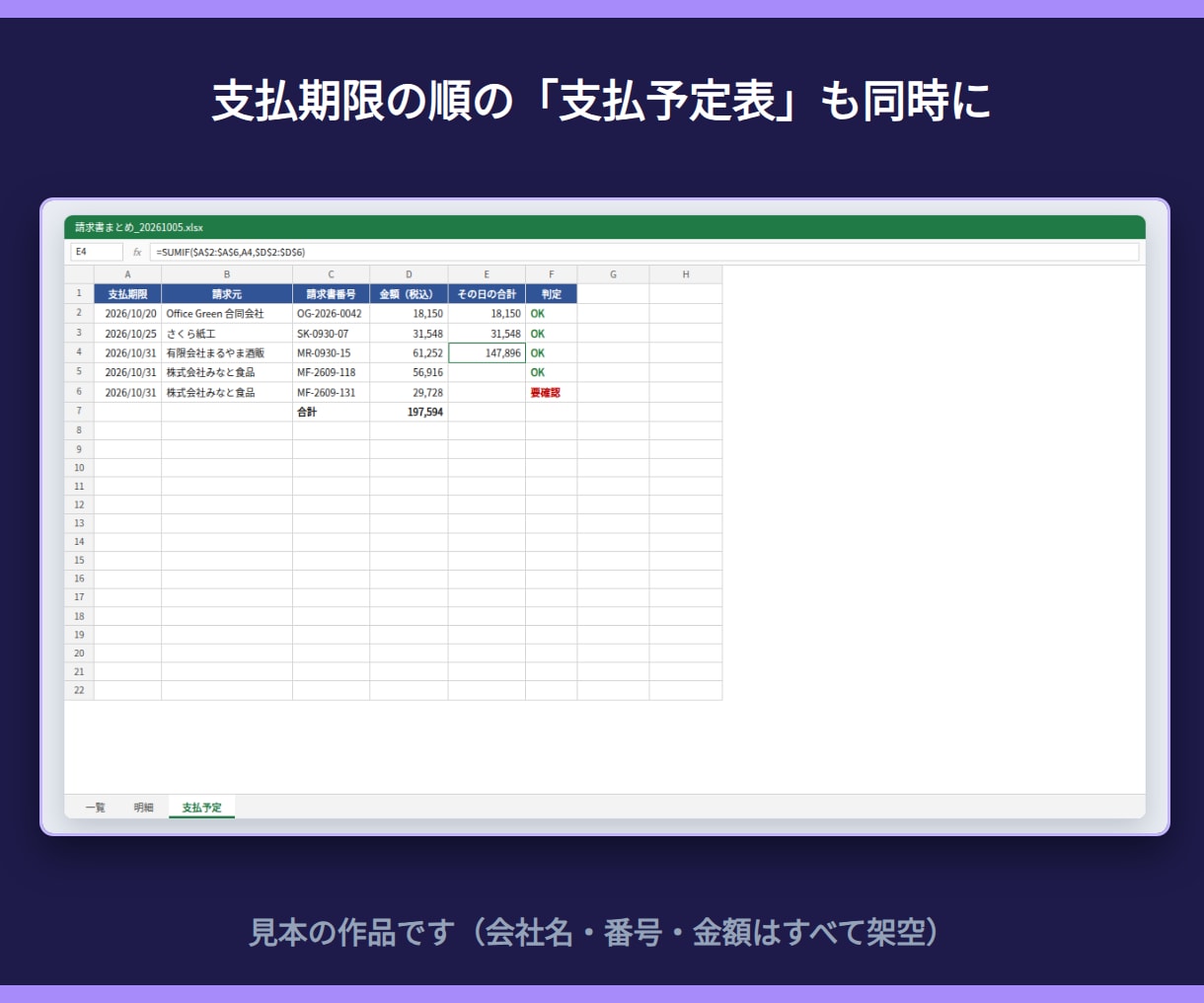Click the 請求元 header cell
Viewport: 1204px width, 1003px height.
point(227,294)
